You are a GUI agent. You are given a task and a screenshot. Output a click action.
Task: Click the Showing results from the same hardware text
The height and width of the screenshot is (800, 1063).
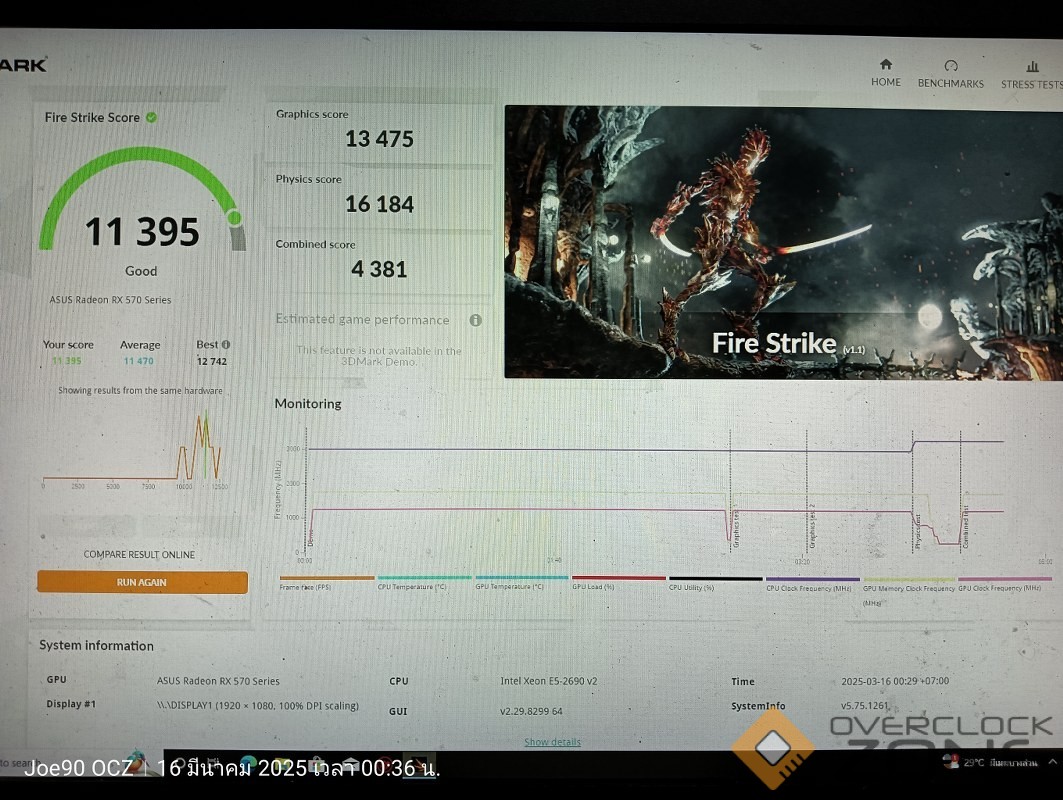[140, 391]
